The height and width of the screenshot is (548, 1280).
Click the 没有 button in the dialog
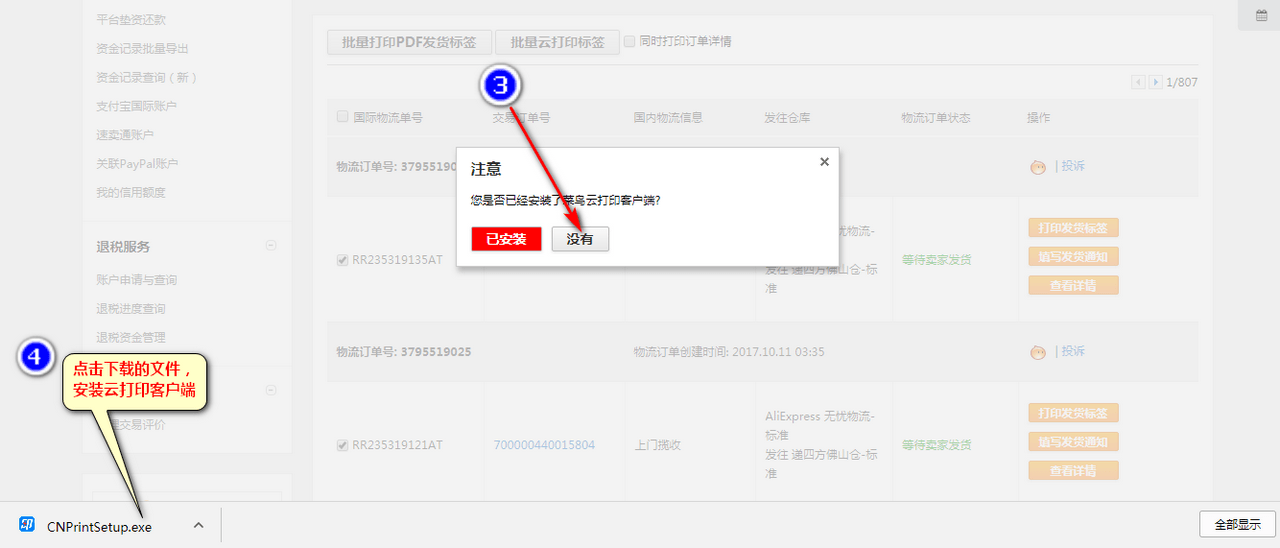[x=580, y=239]
